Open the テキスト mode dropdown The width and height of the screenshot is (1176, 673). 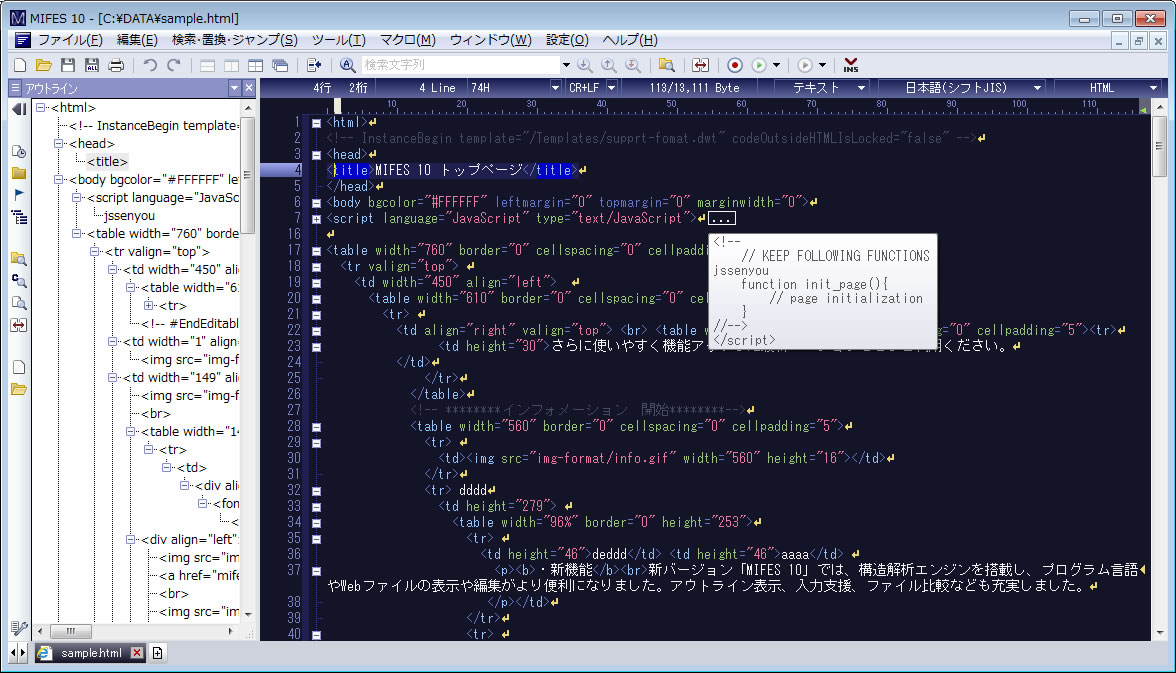point(861,88)
